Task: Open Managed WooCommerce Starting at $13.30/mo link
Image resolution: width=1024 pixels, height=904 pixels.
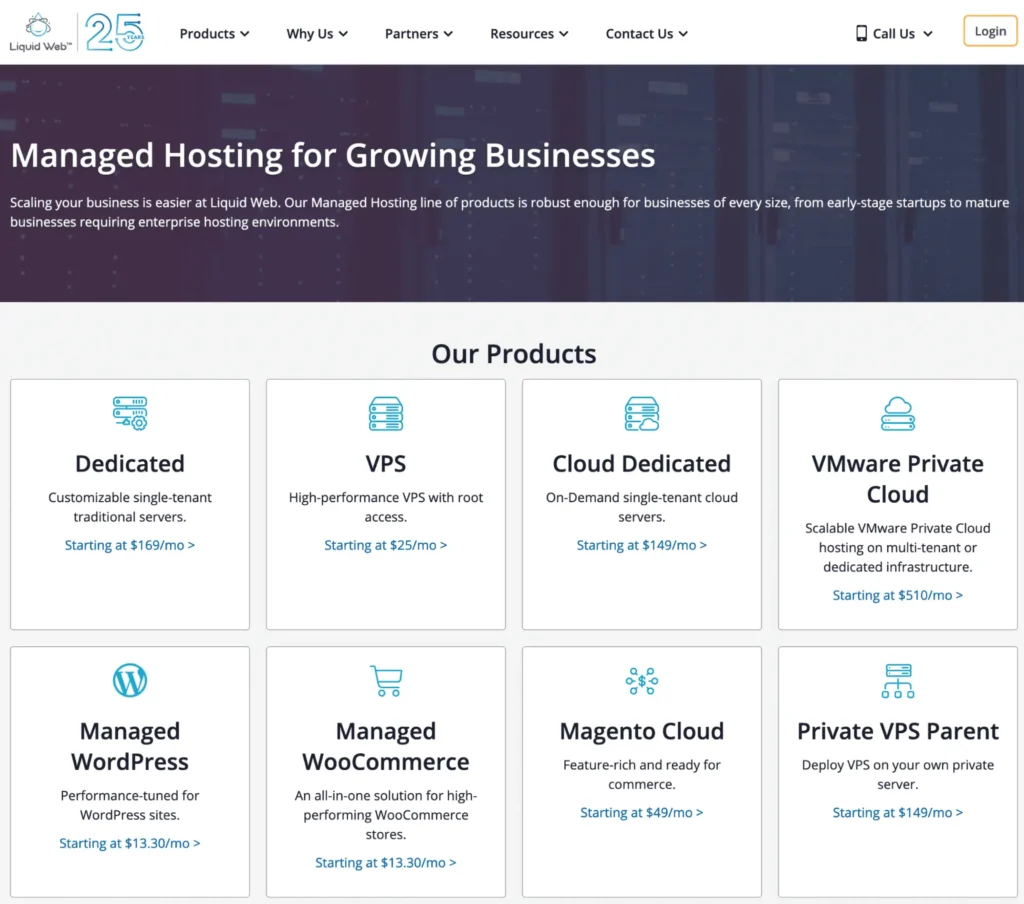Action: (x=386, y=864)
